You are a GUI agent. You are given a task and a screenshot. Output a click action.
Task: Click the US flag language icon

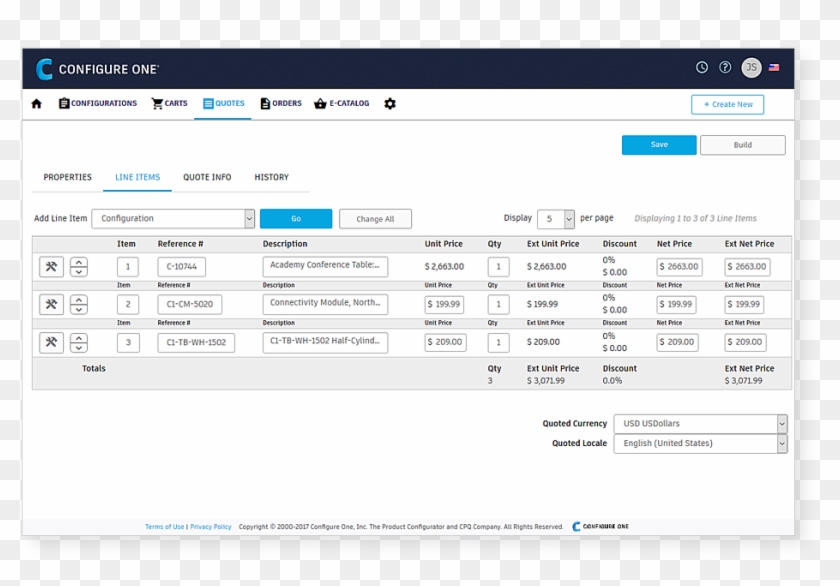tap(774, 68)
